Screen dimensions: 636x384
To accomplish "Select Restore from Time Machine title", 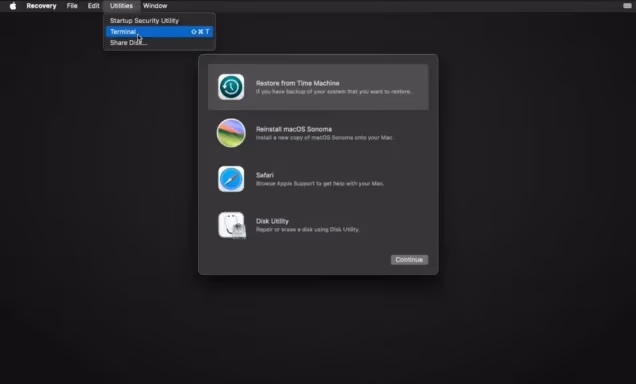I will (x=297, y=83).
